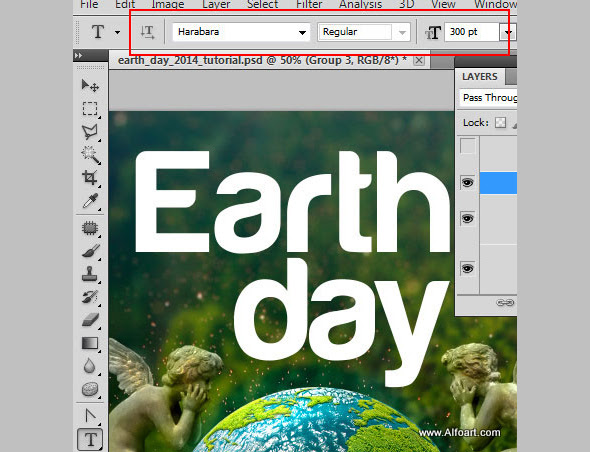Show the hidden top layer

467,146
